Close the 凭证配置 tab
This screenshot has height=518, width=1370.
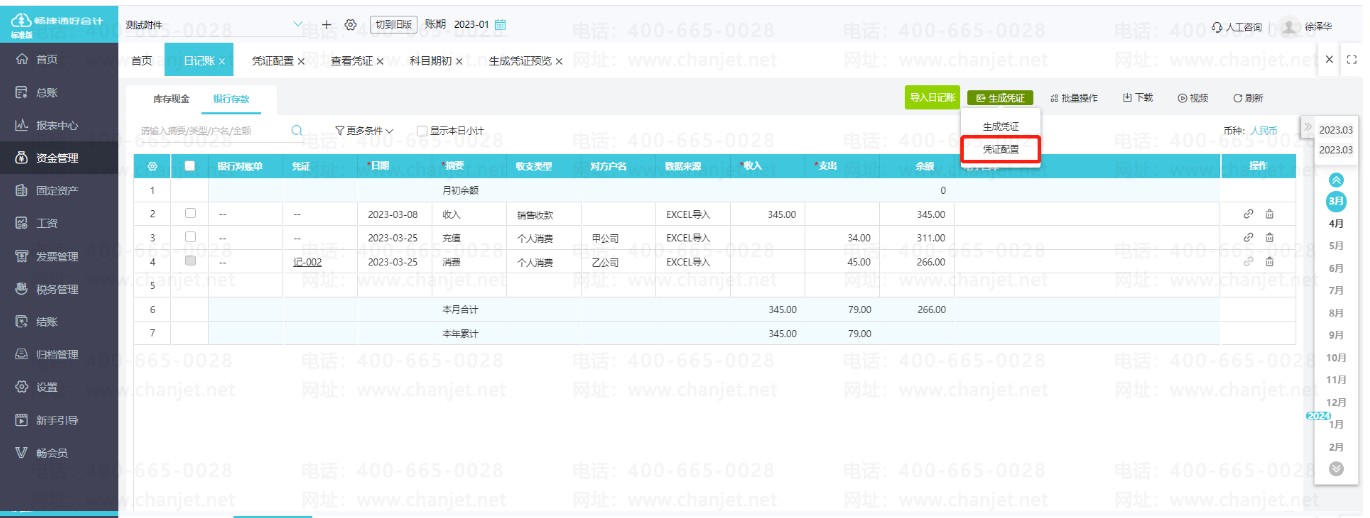click(301, 62)
